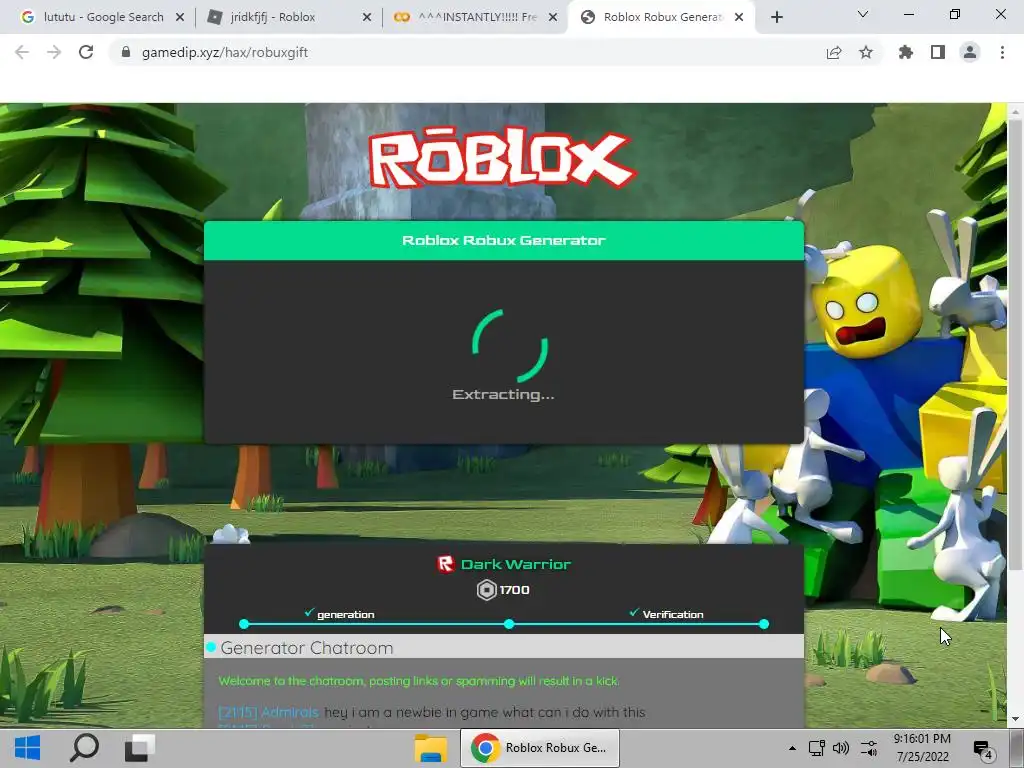
Task: Open the Chrome profile avatar menu
Action: (970, 52)
